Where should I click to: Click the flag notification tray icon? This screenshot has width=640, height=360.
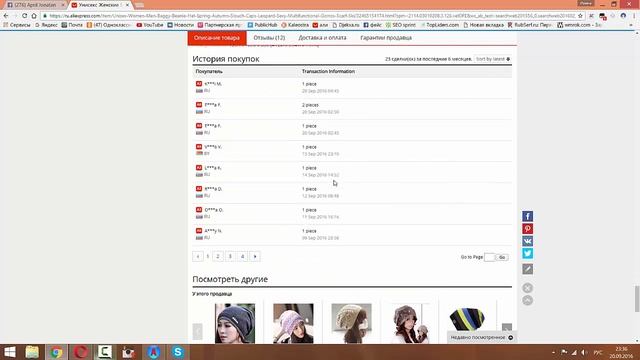click(x=564, y=352)
